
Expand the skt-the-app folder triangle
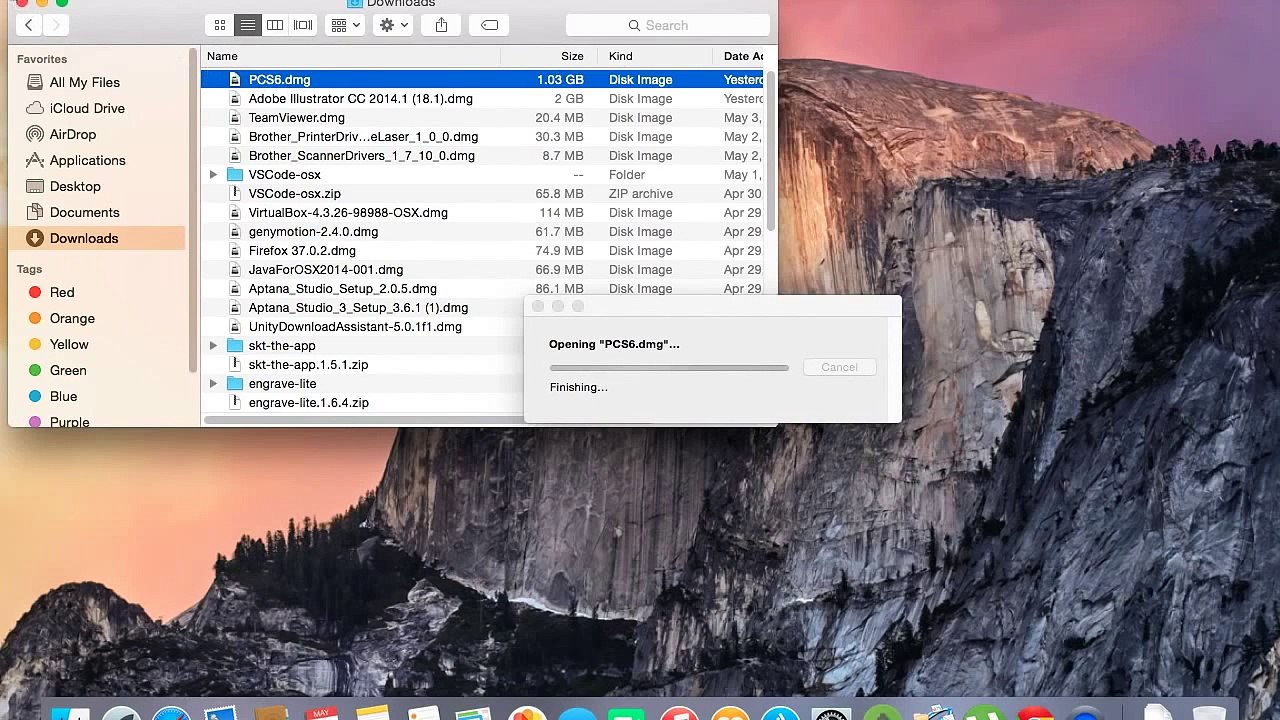click(213, 346)
